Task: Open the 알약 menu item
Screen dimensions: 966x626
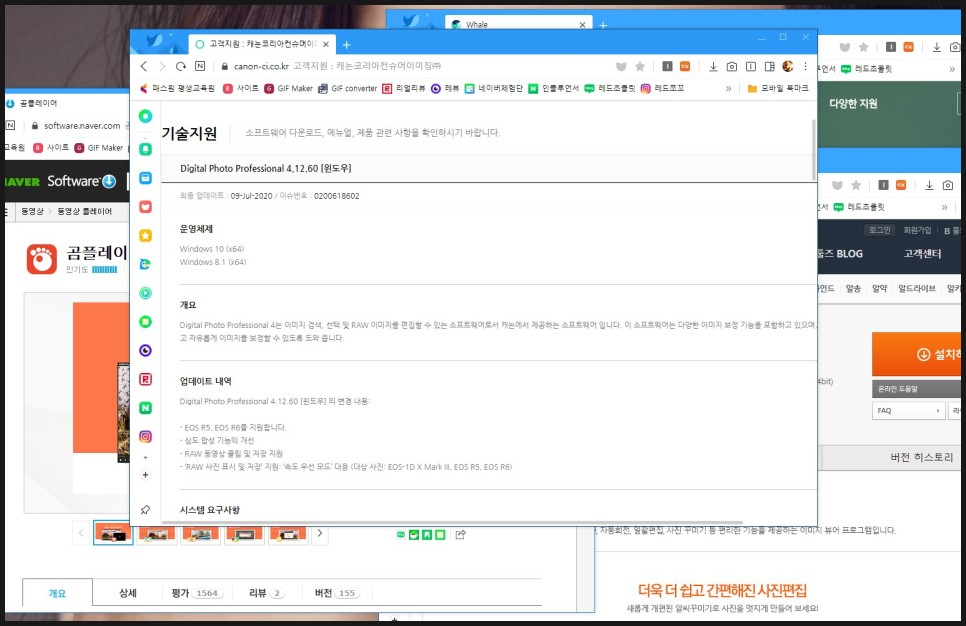Action: click(x=879, y=288)
